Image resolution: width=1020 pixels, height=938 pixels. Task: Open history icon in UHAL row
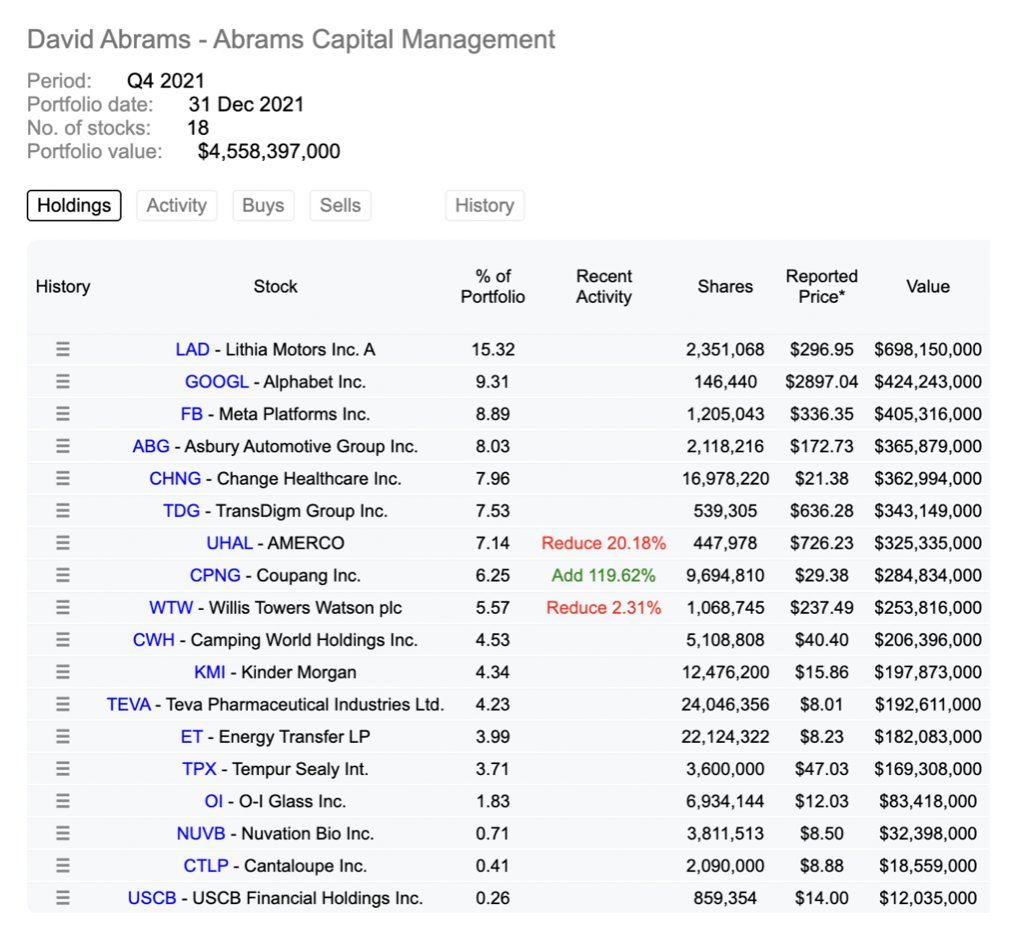[62, 543]
